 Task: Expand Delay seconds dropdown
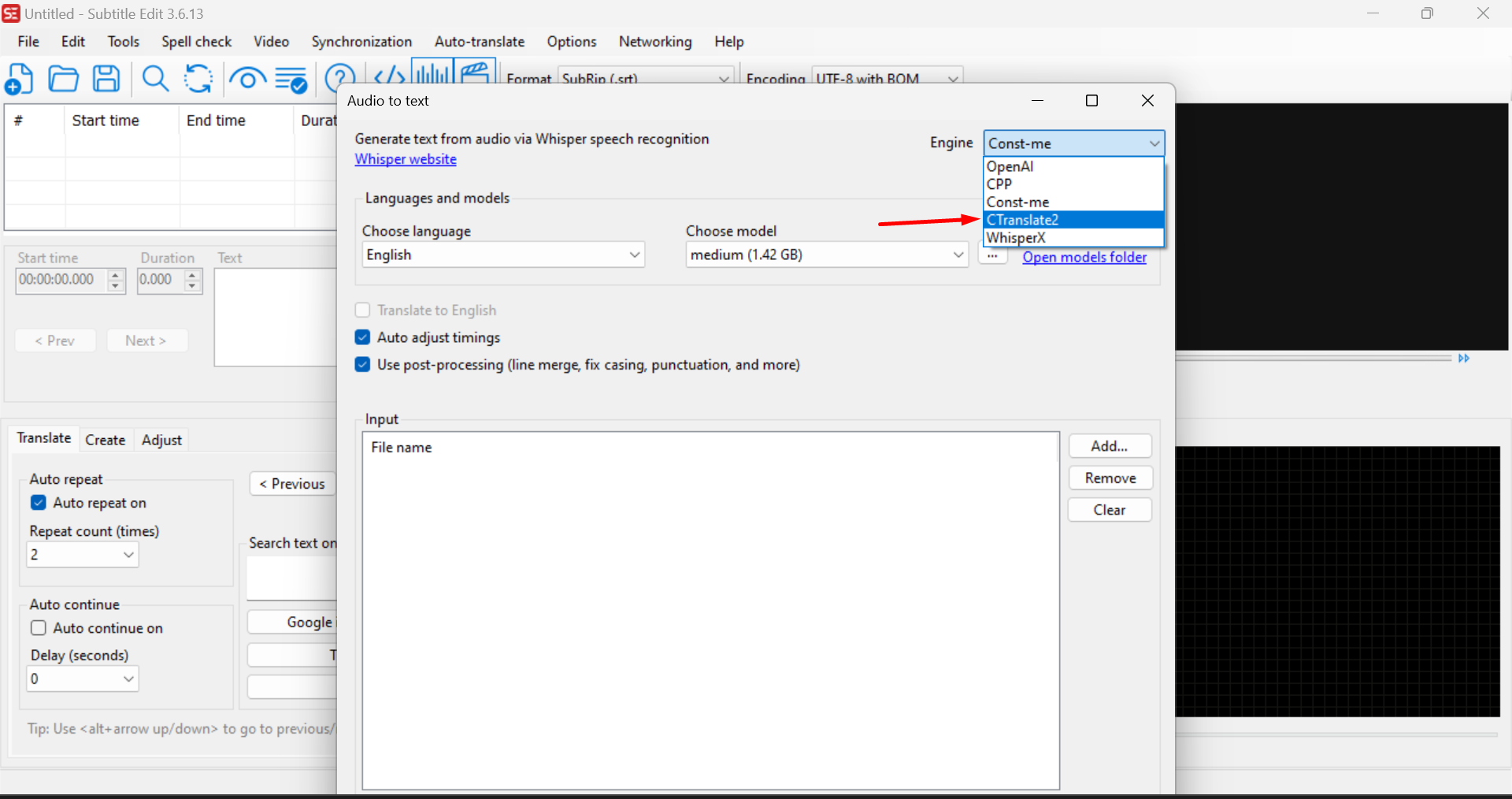click(83, 679)
